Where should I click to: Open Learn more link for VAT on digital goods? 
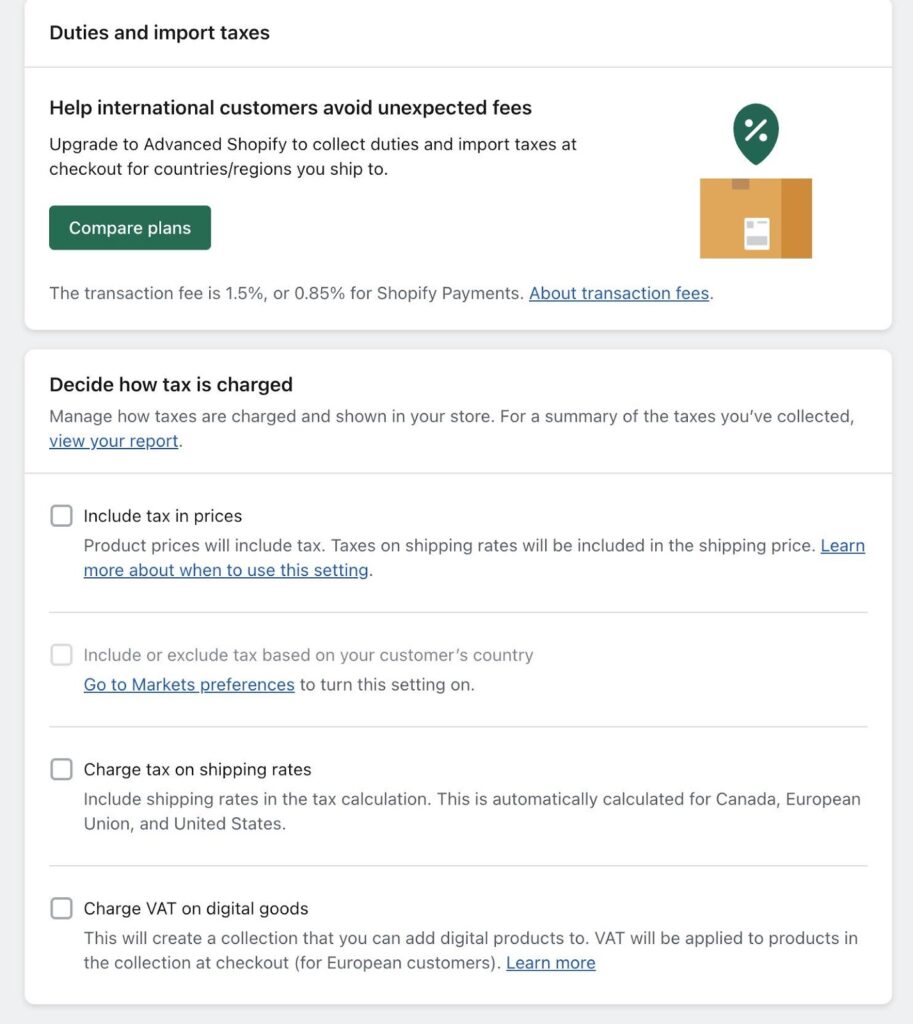550,963
